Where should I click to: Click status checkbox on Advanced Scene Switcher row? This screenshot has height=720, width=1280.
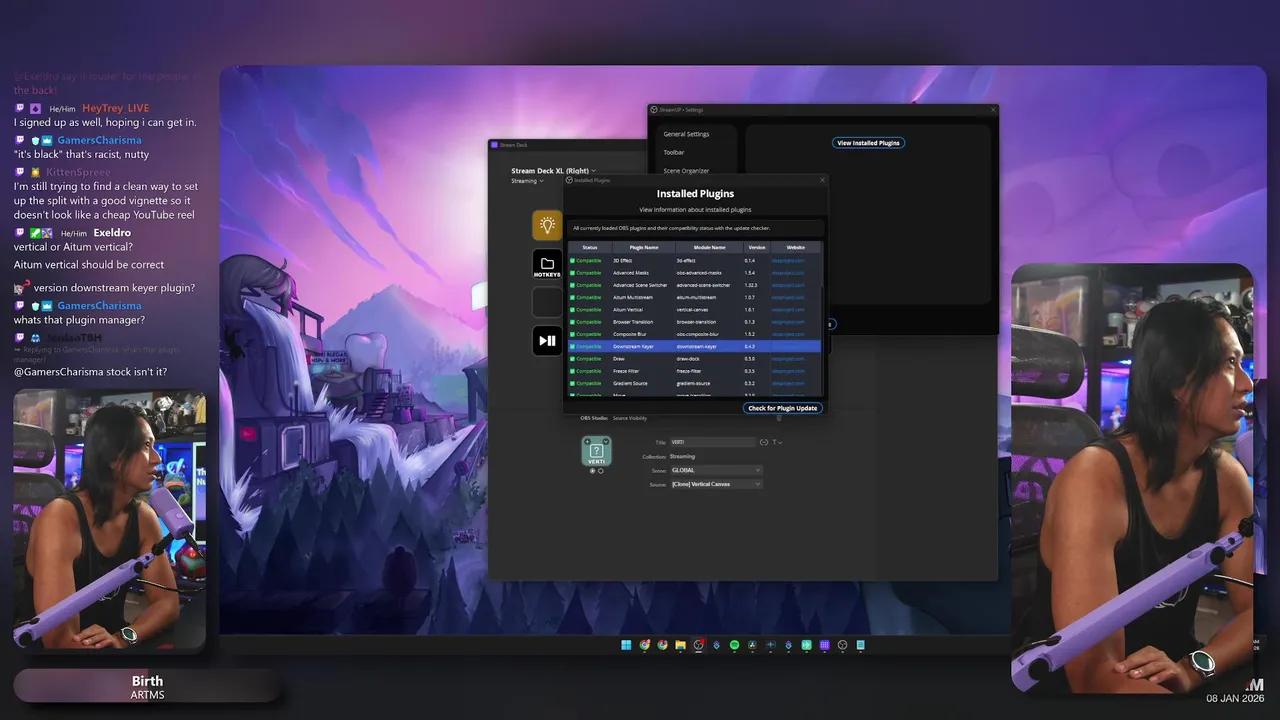(x=573, y=285)
